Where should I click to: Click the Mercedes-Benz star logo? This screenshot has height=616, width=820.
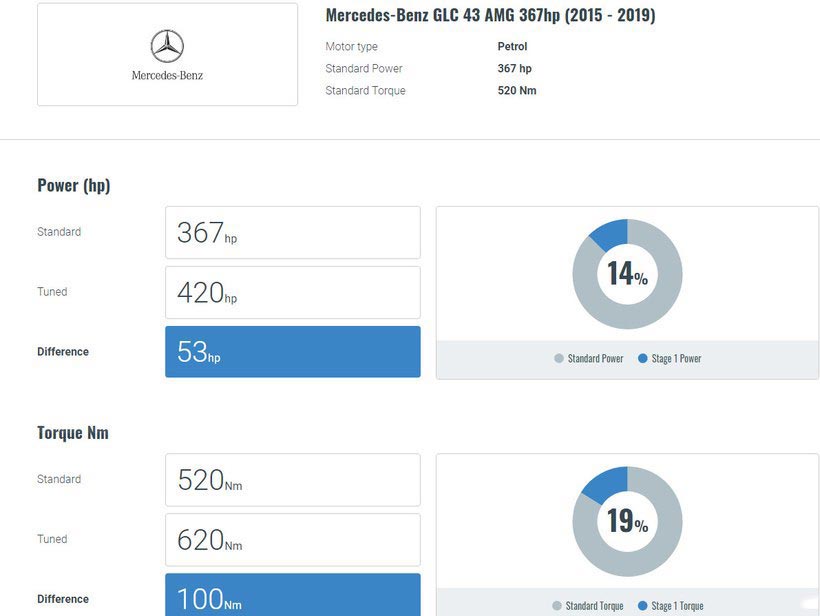point(167,45)
